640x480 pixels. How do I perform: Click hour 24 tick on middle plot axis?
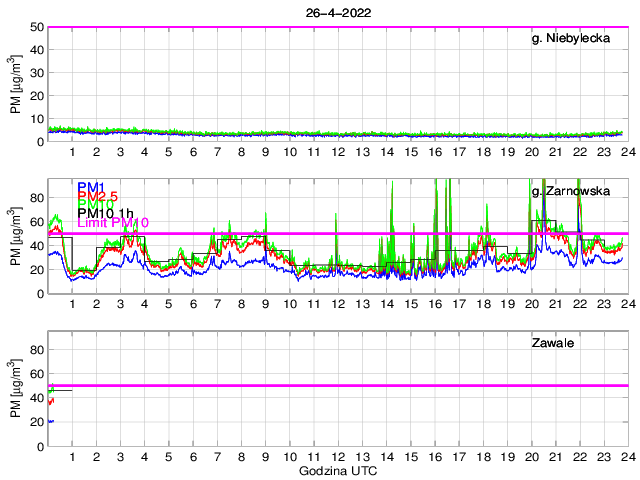pyautogui.click(x=627, y=304)
